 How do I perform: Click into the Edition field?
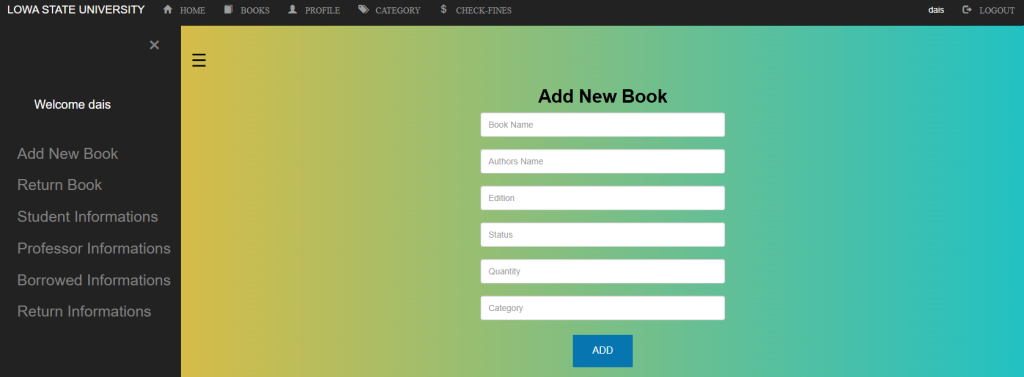click(x=603, y=198)
